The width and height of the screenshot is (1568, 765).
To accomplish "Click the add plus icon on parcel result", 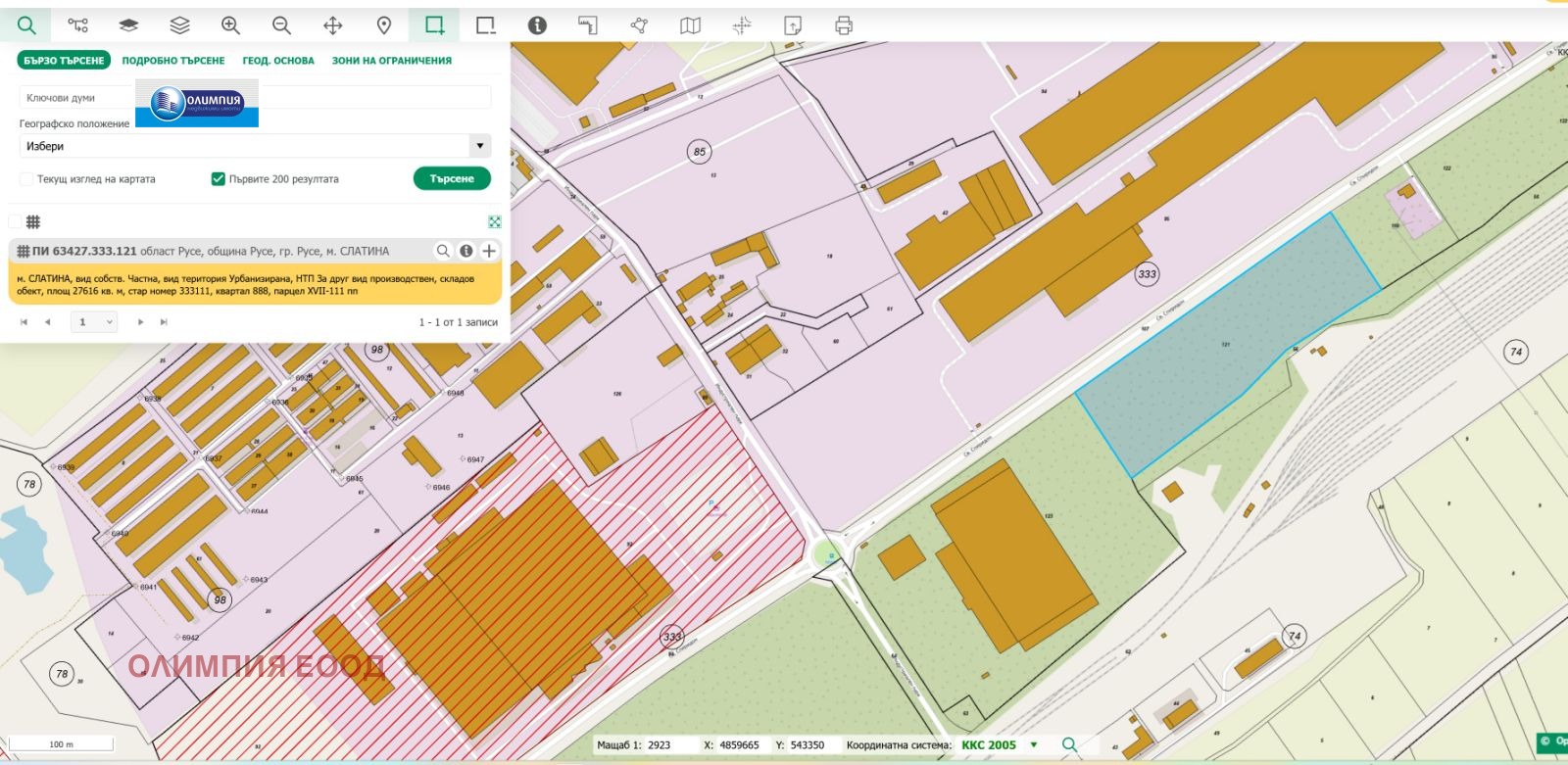I will point(489,252).
